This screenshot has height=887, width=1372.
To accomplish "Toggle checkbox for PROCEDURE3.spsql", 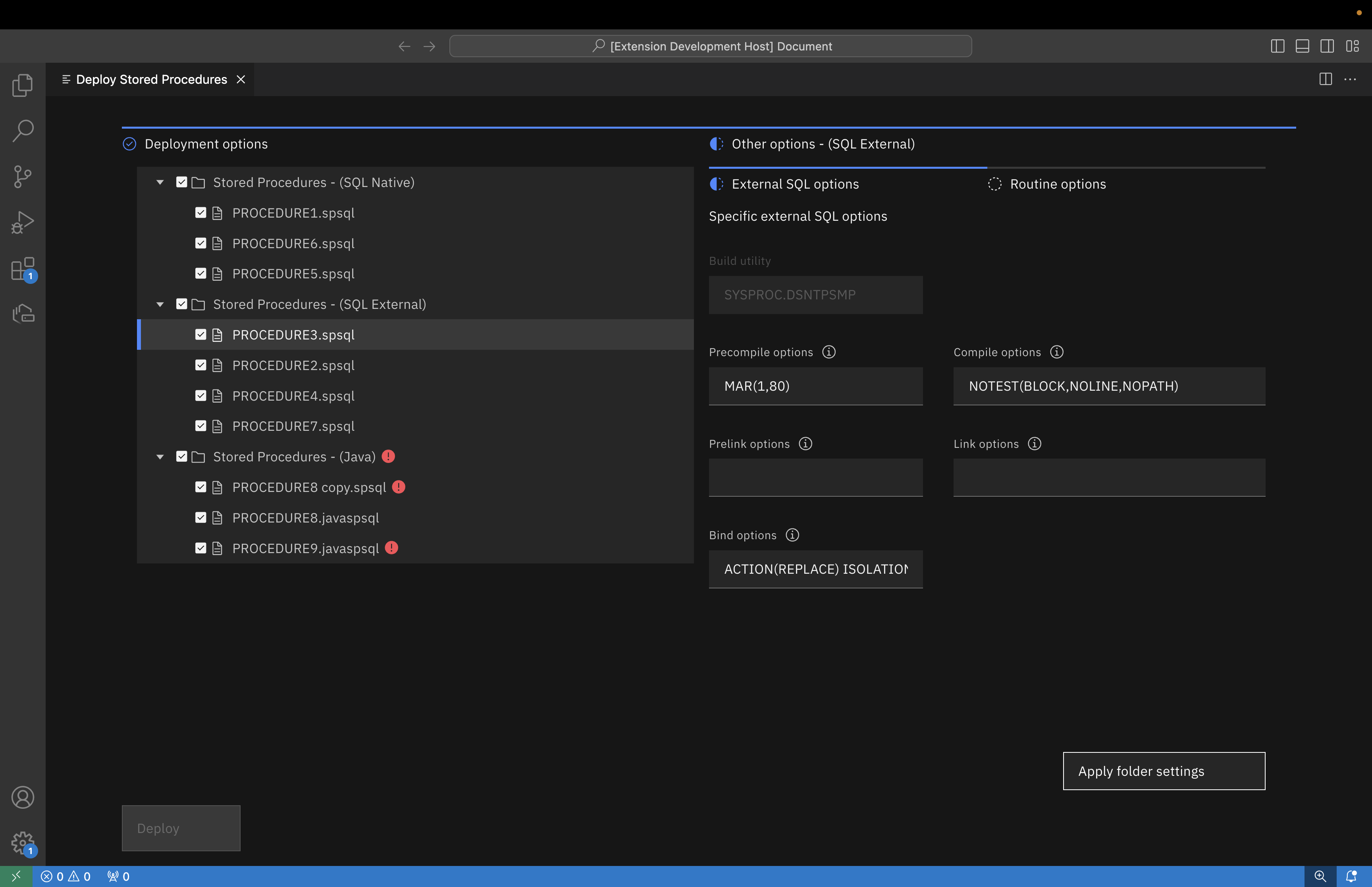I will point(200,334).
